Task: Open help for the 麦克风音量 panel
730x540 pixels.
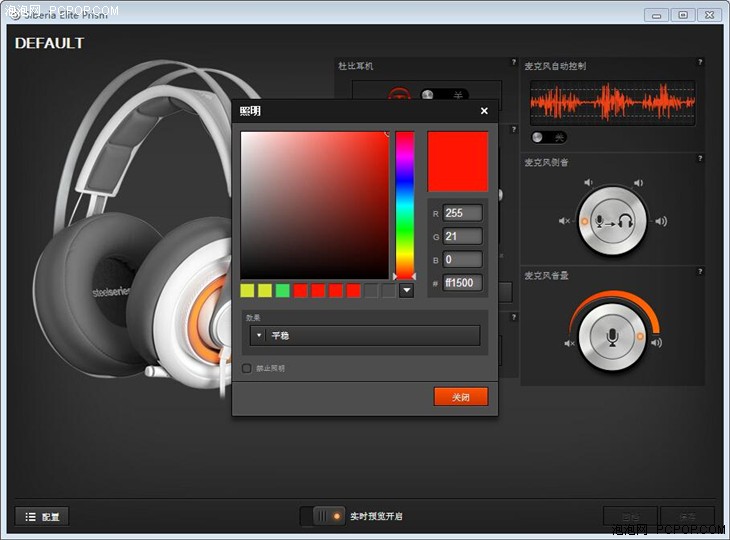Action: (700, 271)
